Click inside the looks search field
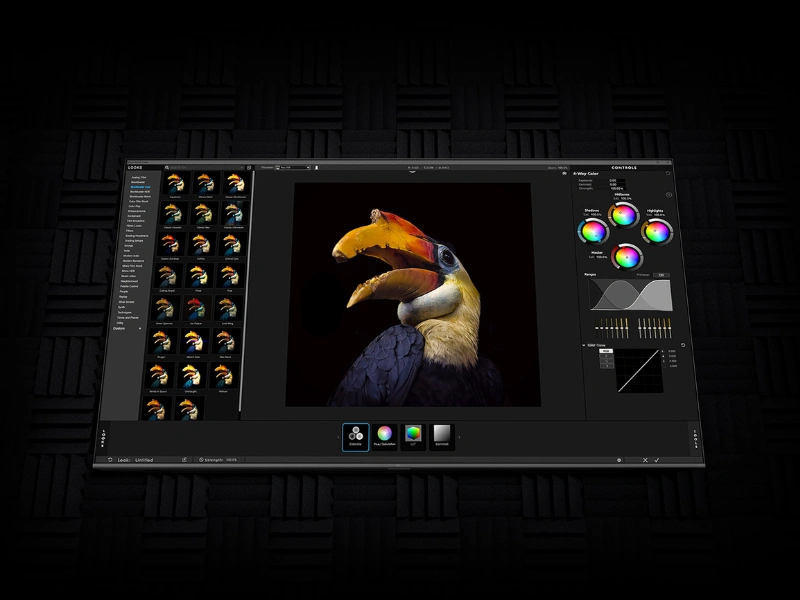 point(206,167)
